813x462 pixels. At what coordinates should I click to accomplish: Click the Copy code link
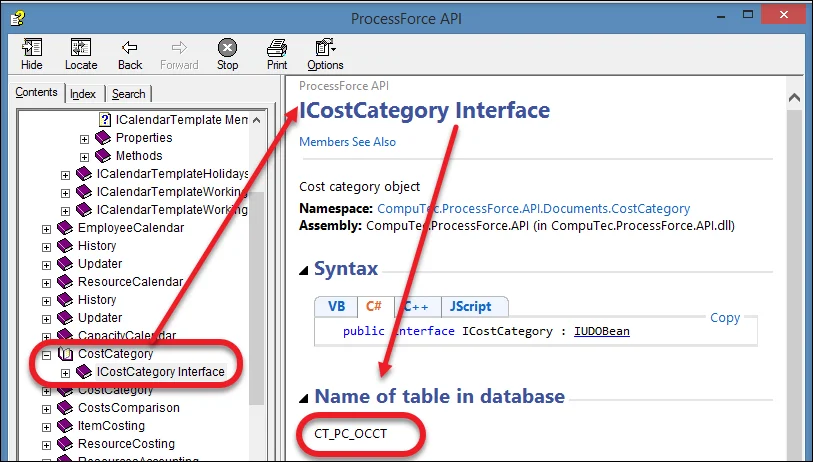tap(725, 318)
